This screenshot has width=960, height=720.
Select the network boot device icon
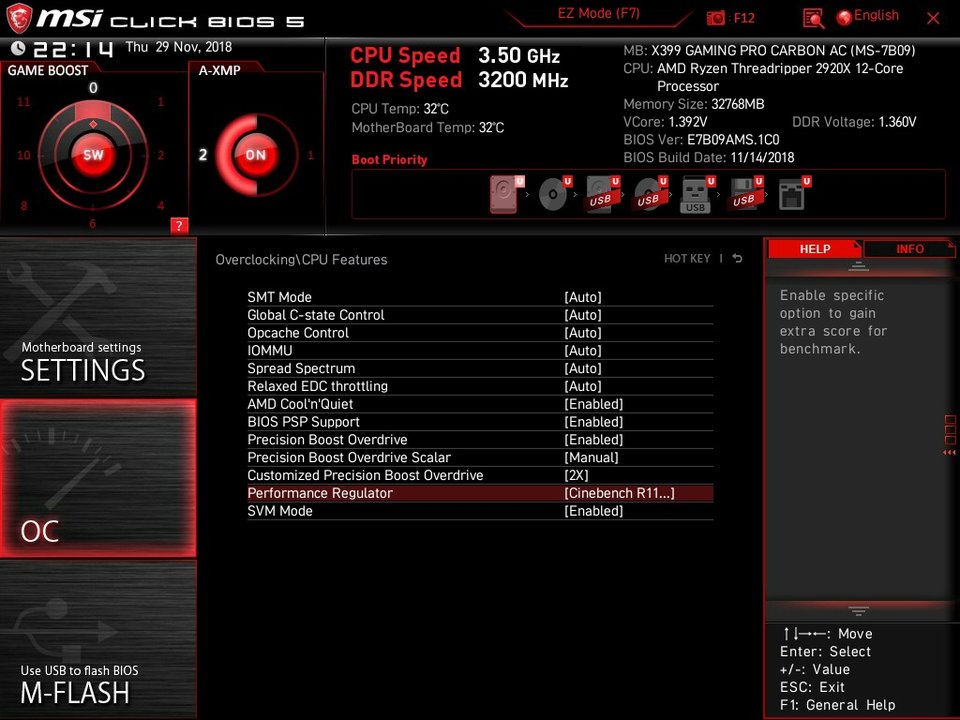pos(793,194)
